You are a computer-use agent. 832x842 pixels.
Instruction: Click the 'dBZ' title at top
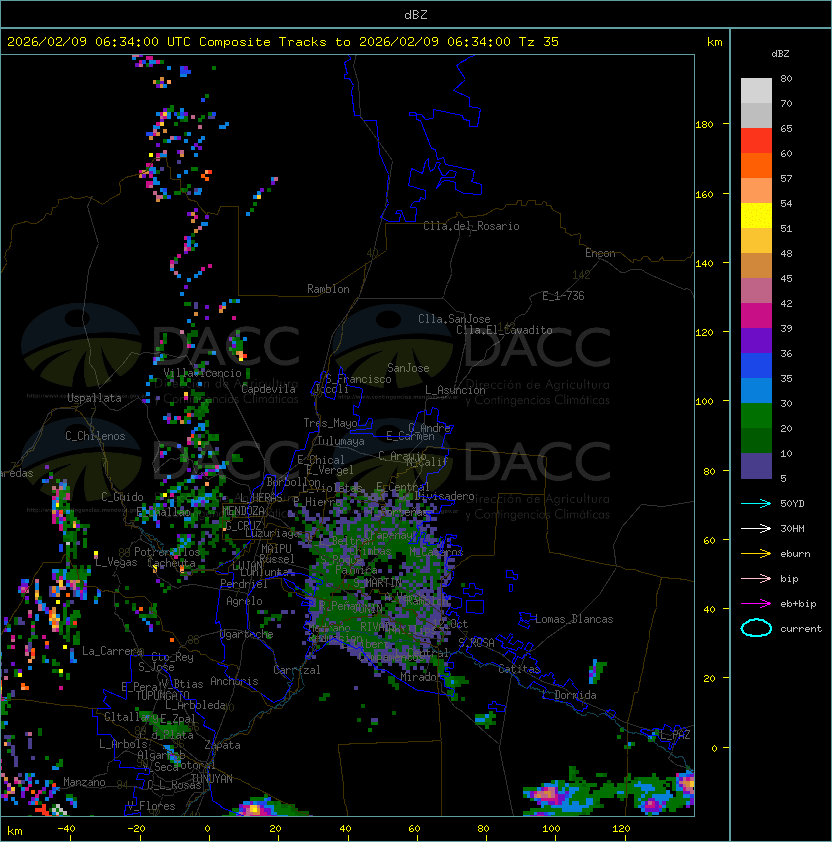tap(416, 14)
